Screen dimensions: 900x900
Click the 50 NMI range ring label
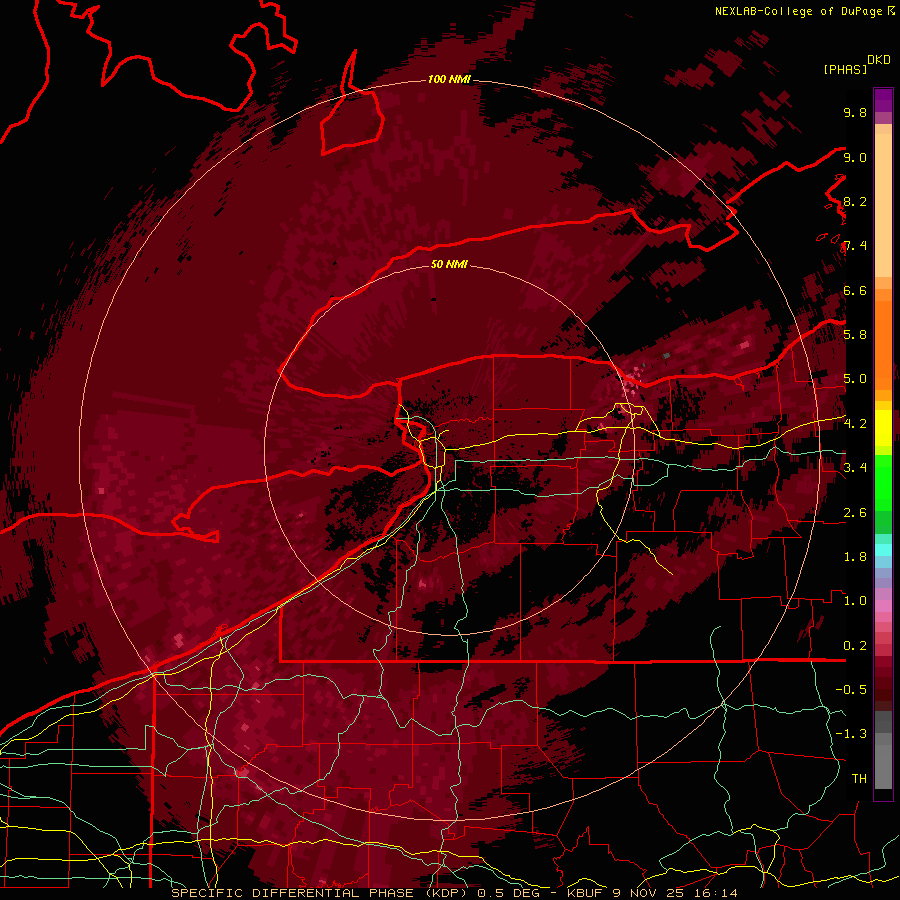click(449, 264)
